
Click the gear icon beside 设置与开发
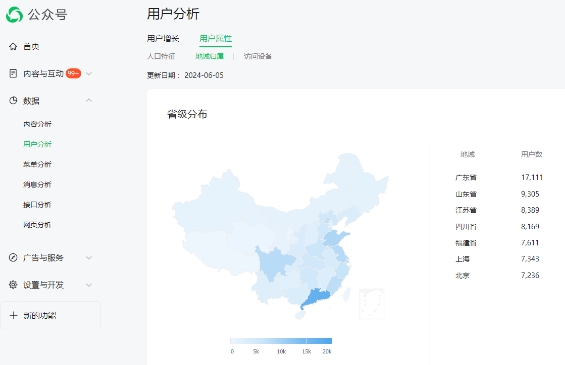13,285
